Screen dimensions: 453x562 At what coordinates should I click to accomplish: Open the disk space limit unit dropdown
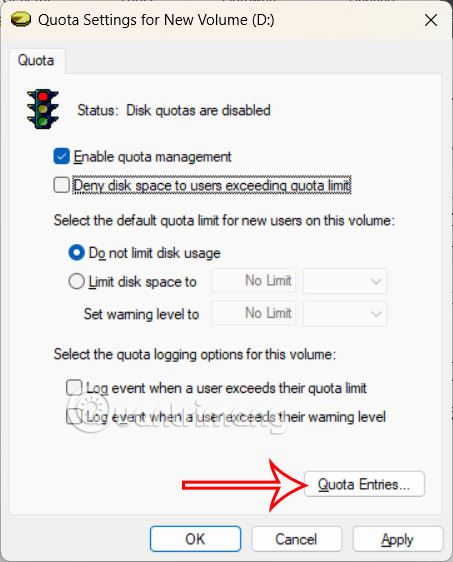click(x=345, y=281)
